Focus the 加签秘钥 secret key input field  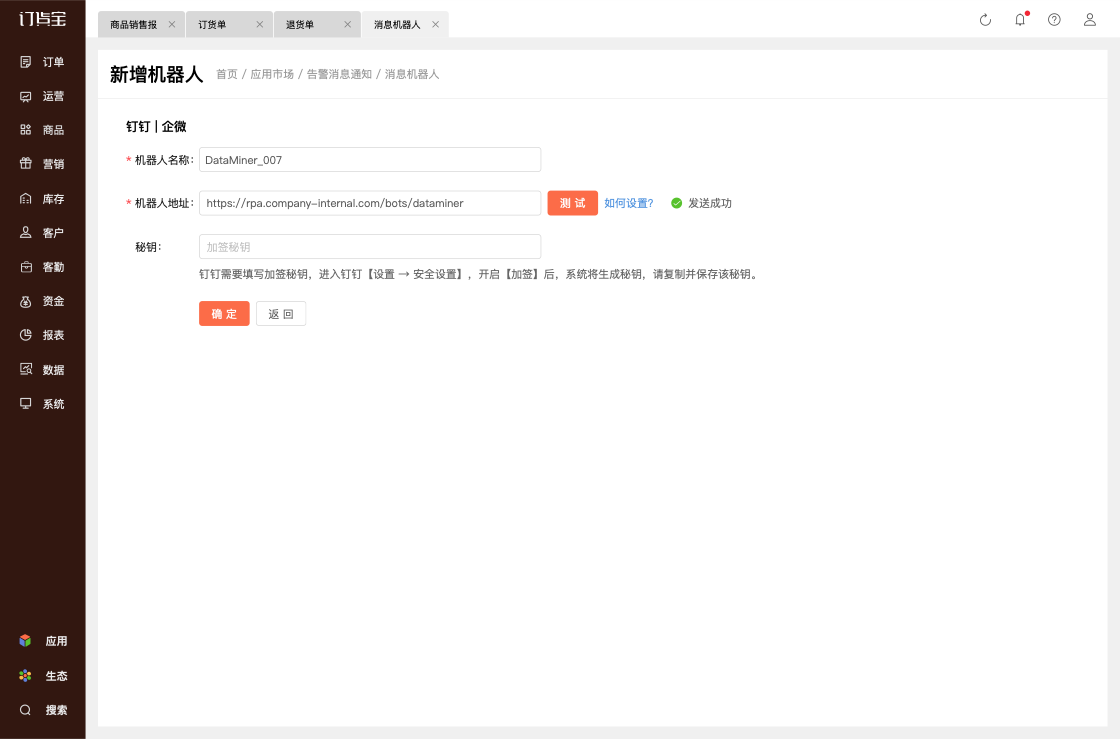pyautogui.click(x=370, y=247)
